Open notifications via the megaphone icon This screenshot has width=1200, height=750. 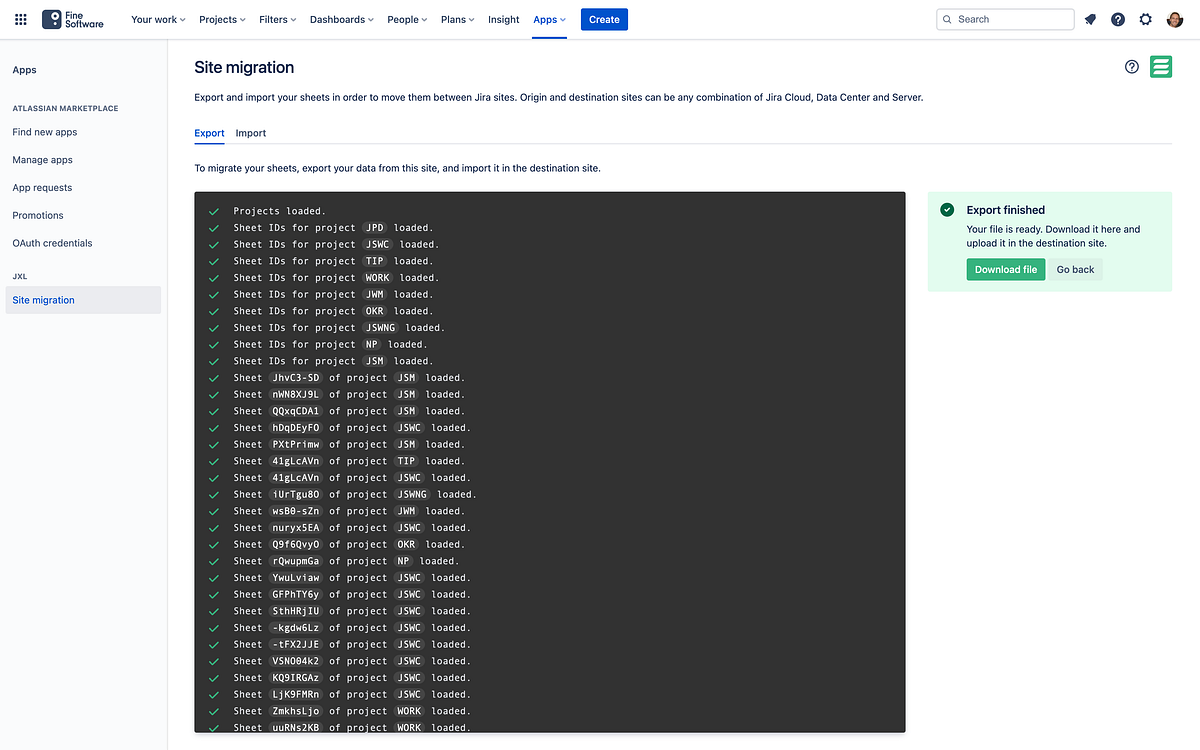1089,19
